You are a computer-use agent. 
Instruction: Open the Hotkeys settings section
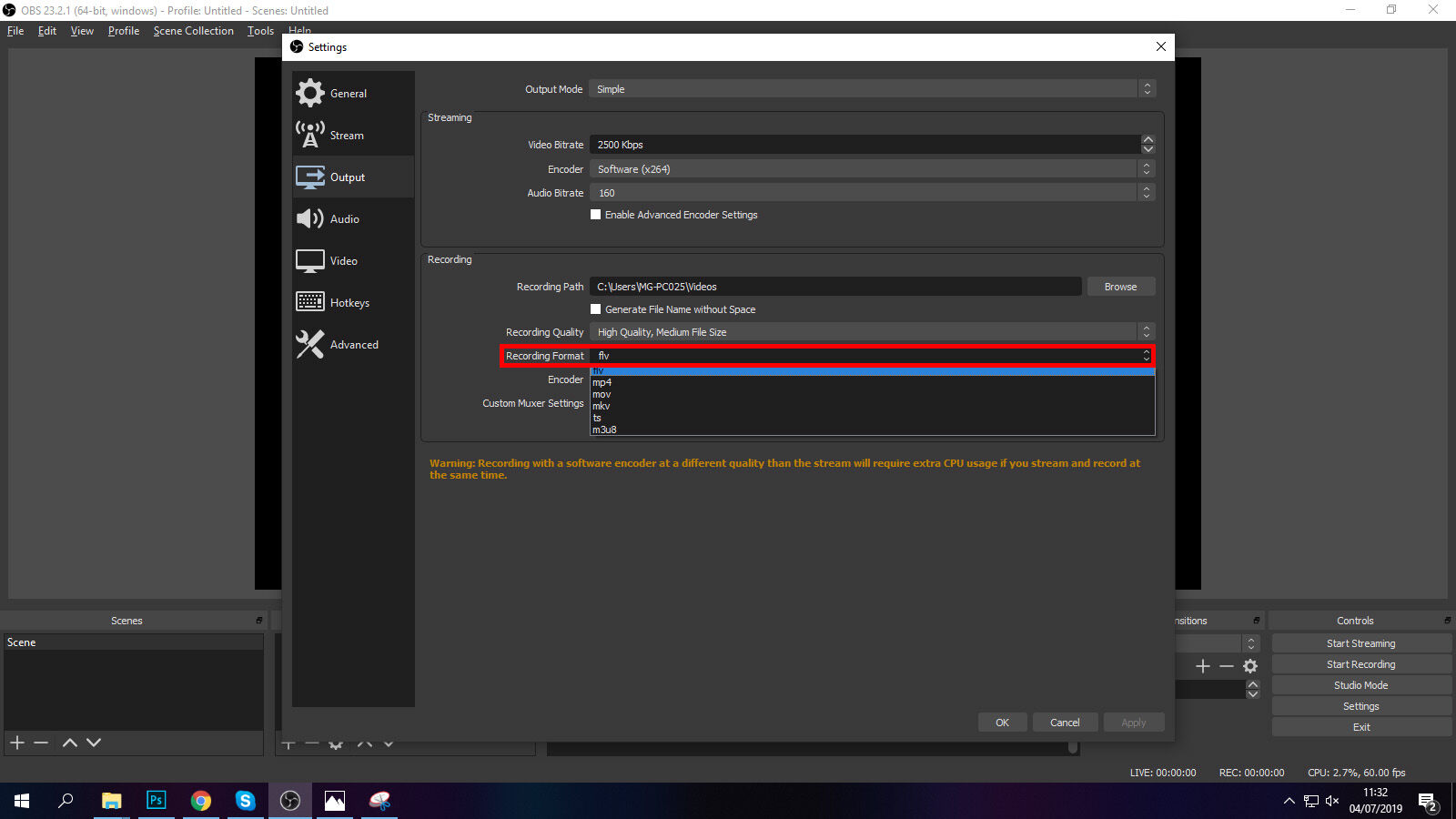click(x=350, y=302)
